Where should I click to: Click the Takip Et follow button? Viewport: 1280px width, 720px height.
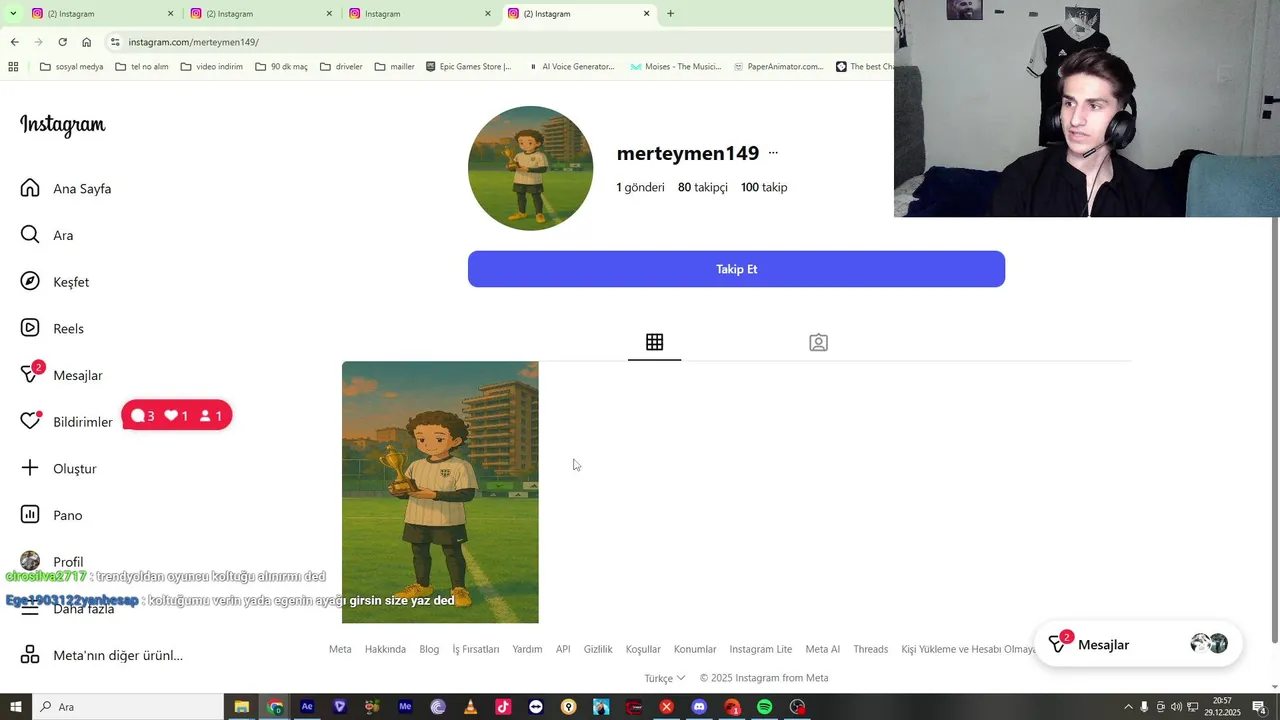tap(736, 269)
